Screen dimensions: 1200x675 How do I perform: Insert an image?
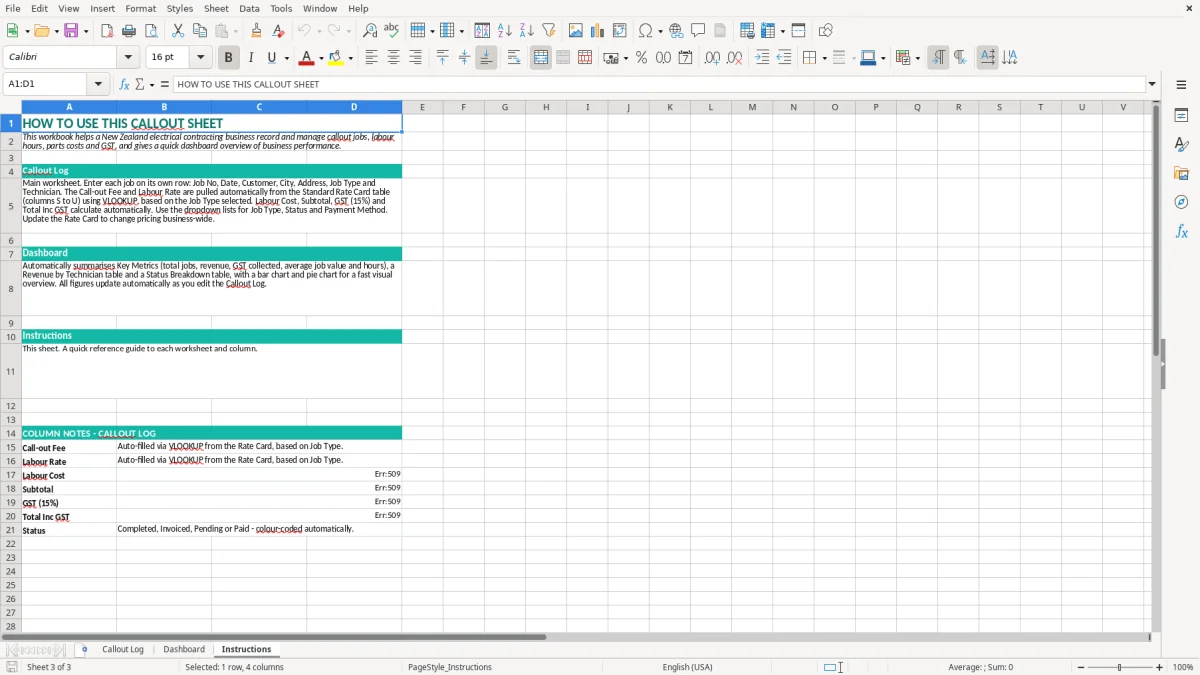576,31
